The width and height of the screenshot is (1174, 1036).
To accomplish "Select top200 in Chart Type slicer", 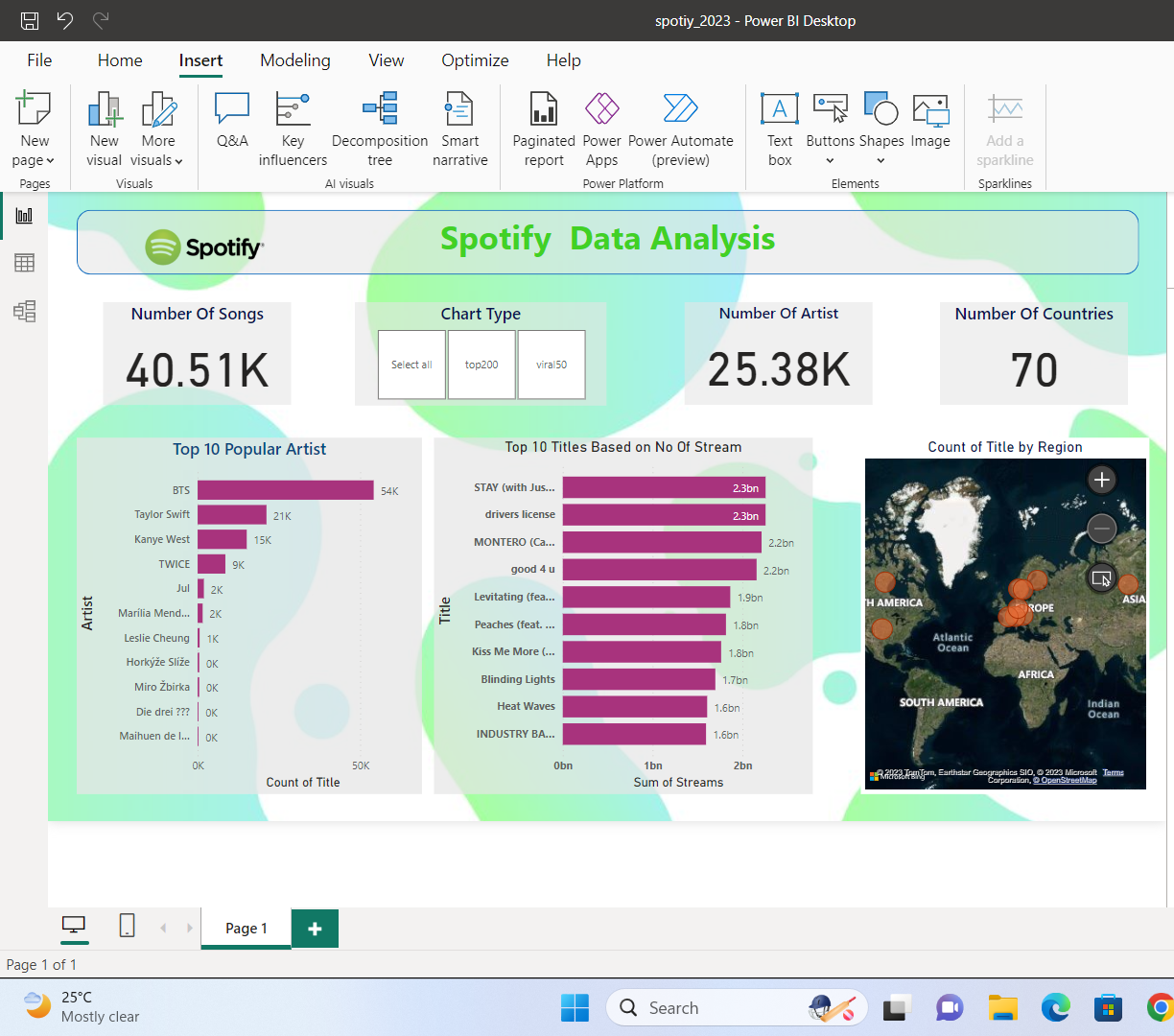I will 481,365.
